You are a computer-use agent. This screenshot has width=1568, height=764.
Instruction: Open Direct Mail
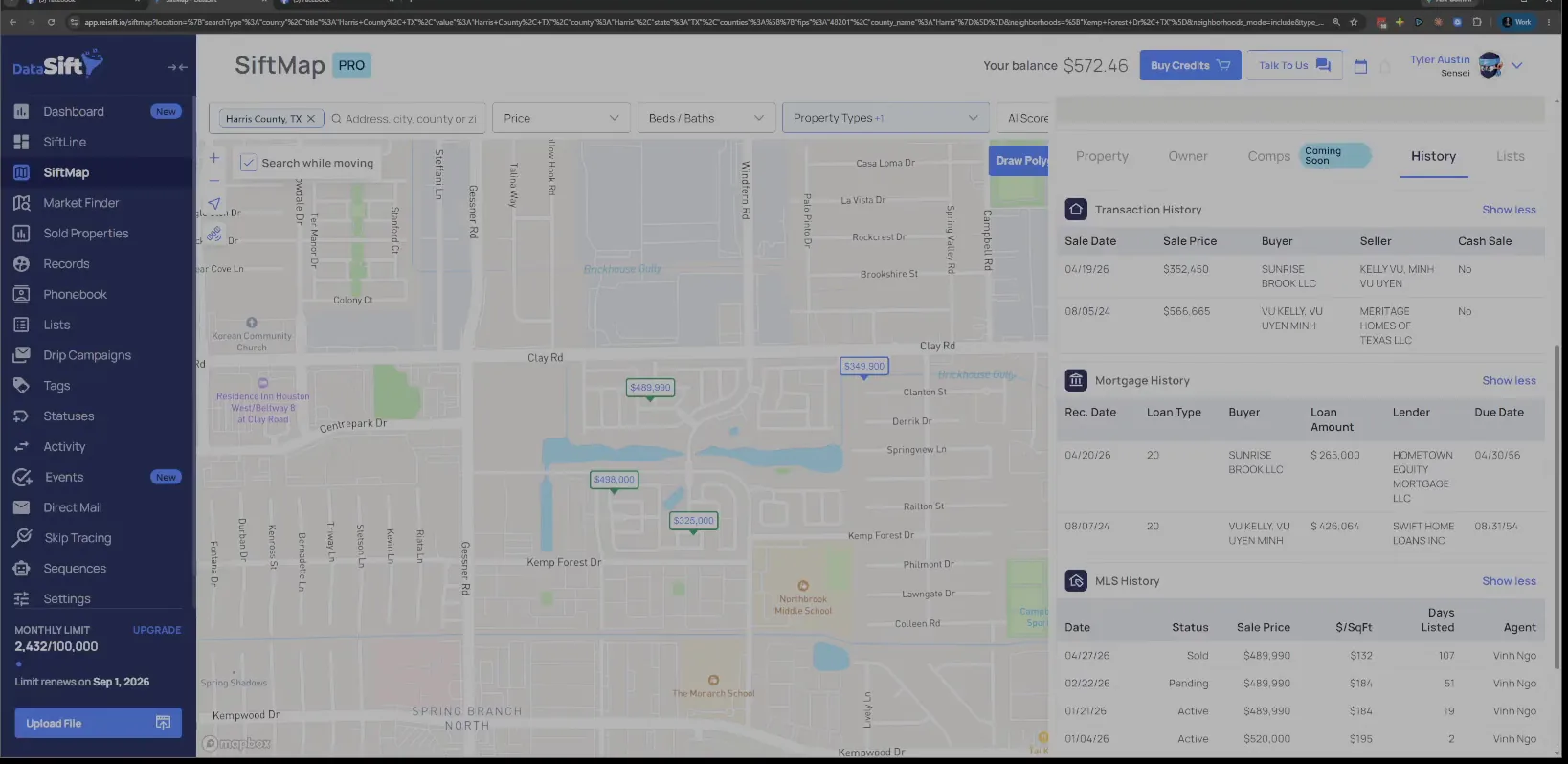click(x=72, y=507)
